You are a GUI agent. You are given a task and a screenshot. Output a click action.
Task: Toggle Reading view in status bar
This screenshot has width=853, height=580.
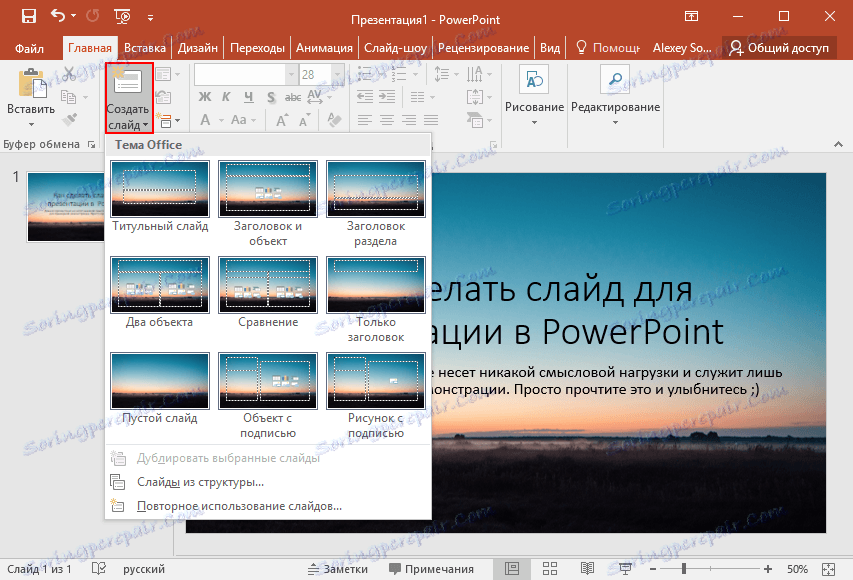[588, 569]
